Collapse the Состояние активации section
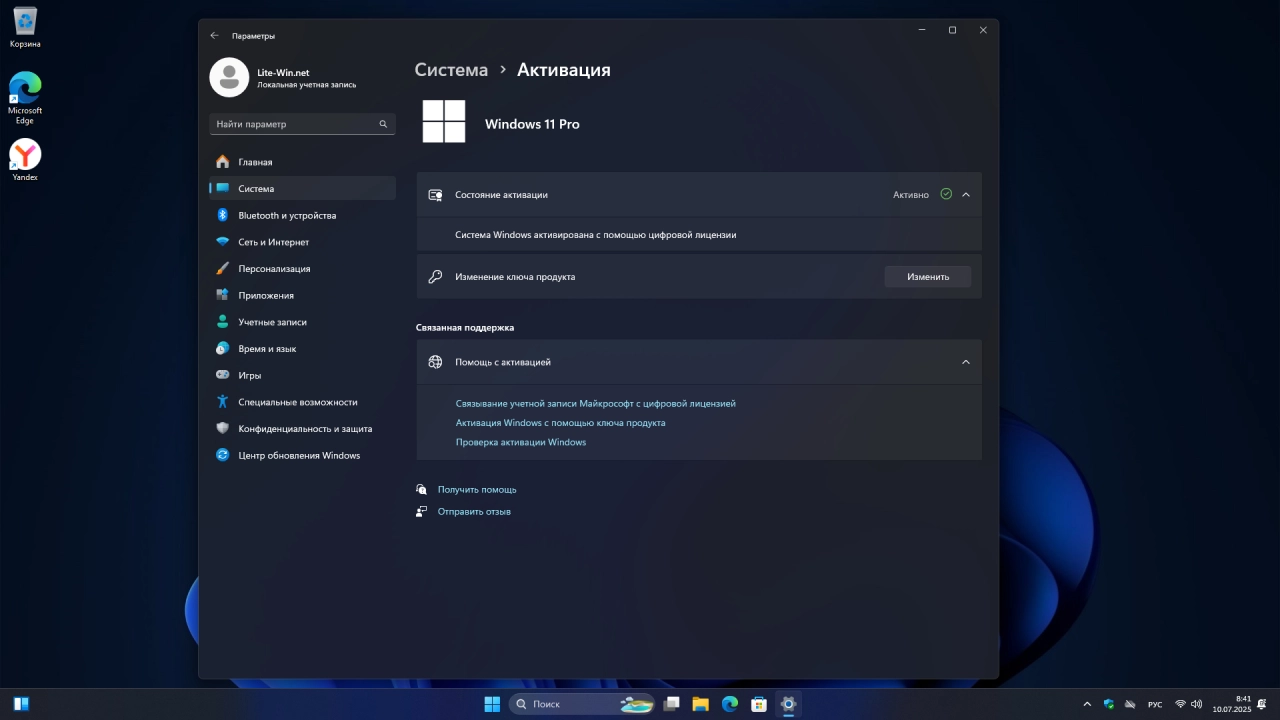The width and height of the screenshot is (1280, 720). (966, 195)
